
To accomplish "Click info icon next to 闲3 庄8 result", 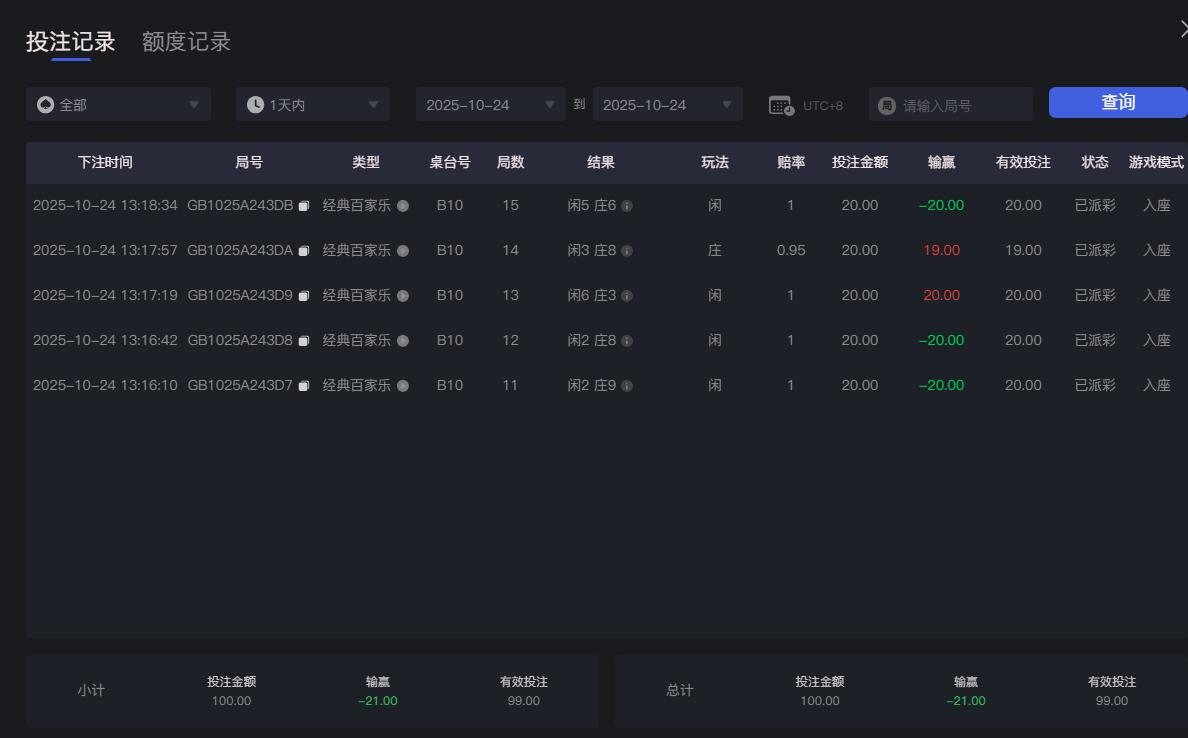I will click(x=627, y=250).
